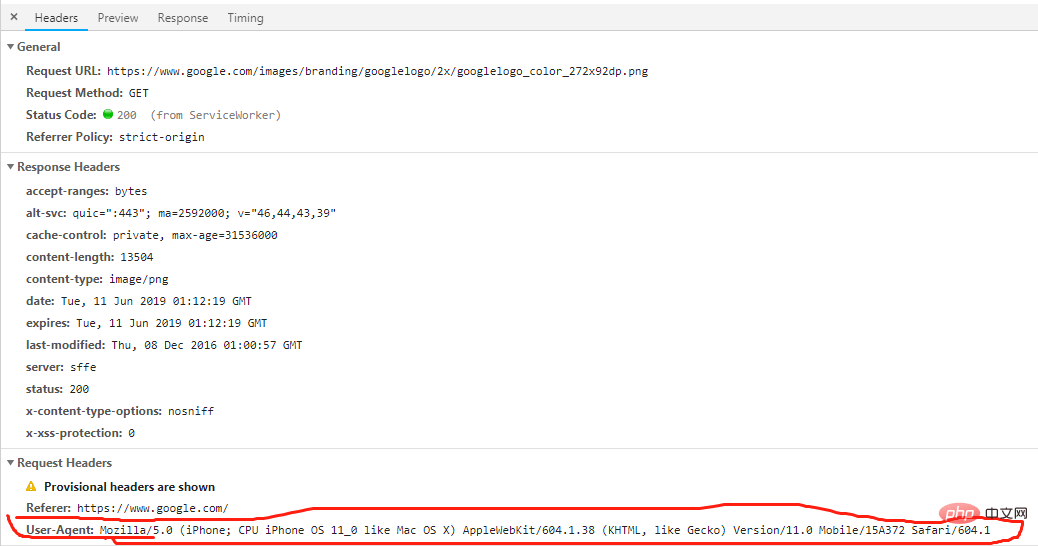Screen dimensions: 1038x546
Task: Select the Request URL value
Action: pyautogui.click(x=377, y=71)
